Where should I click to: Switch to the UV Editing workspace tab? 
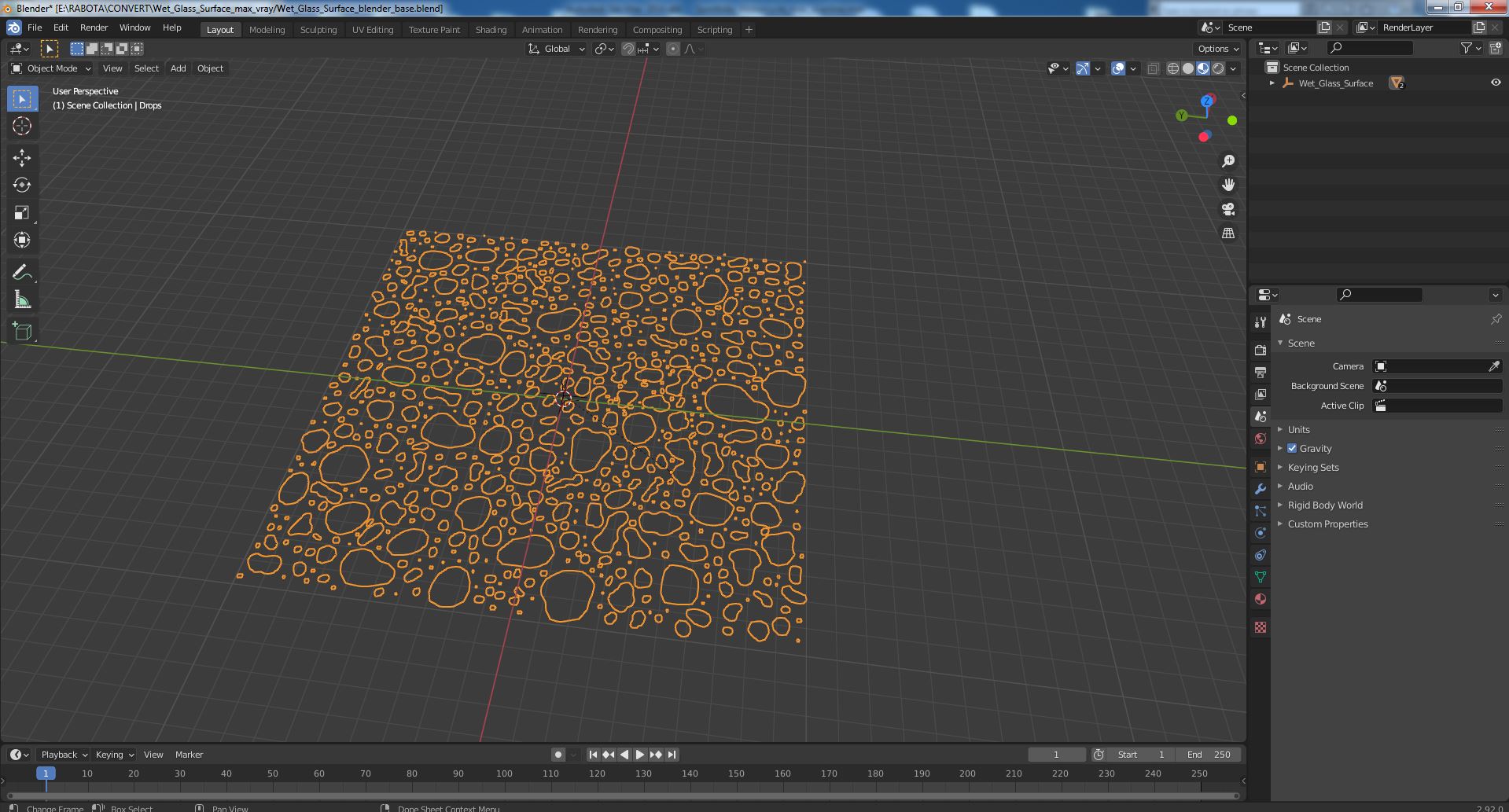pos(373,29)
